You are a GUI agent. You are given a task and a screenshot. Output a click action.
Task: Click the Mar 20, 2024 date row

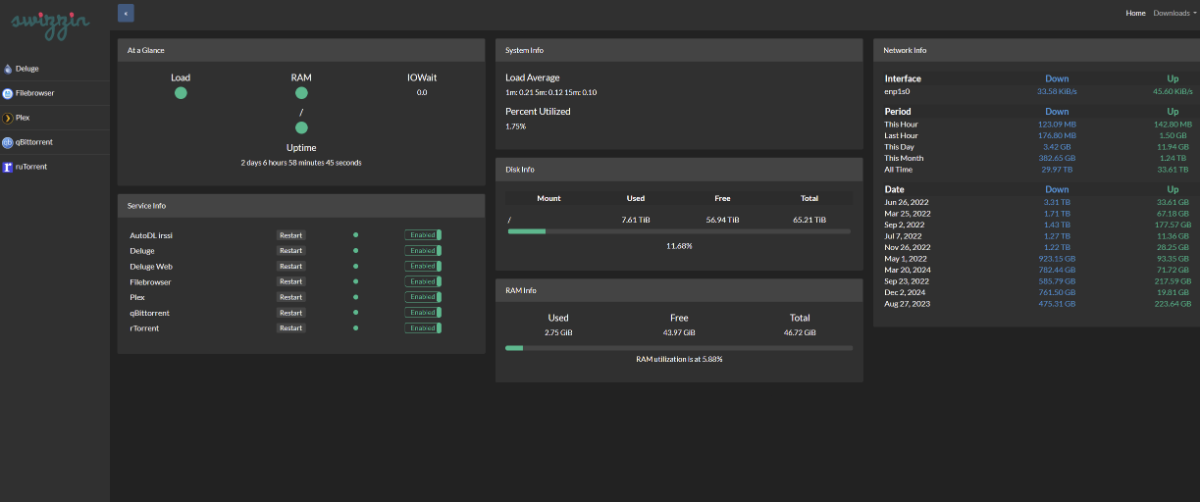pyautogui.click(x=1038, y=269)
